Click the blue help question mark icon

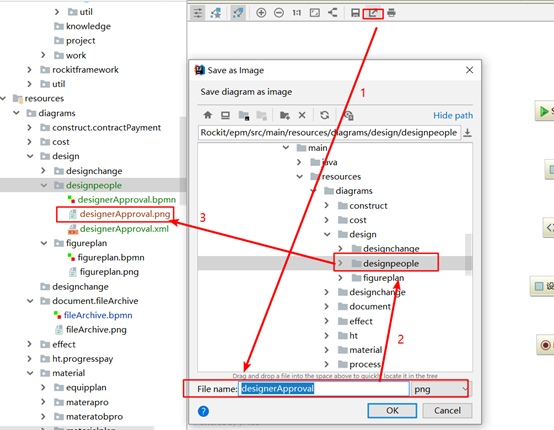pyautogui.click(x=204, y=411)
